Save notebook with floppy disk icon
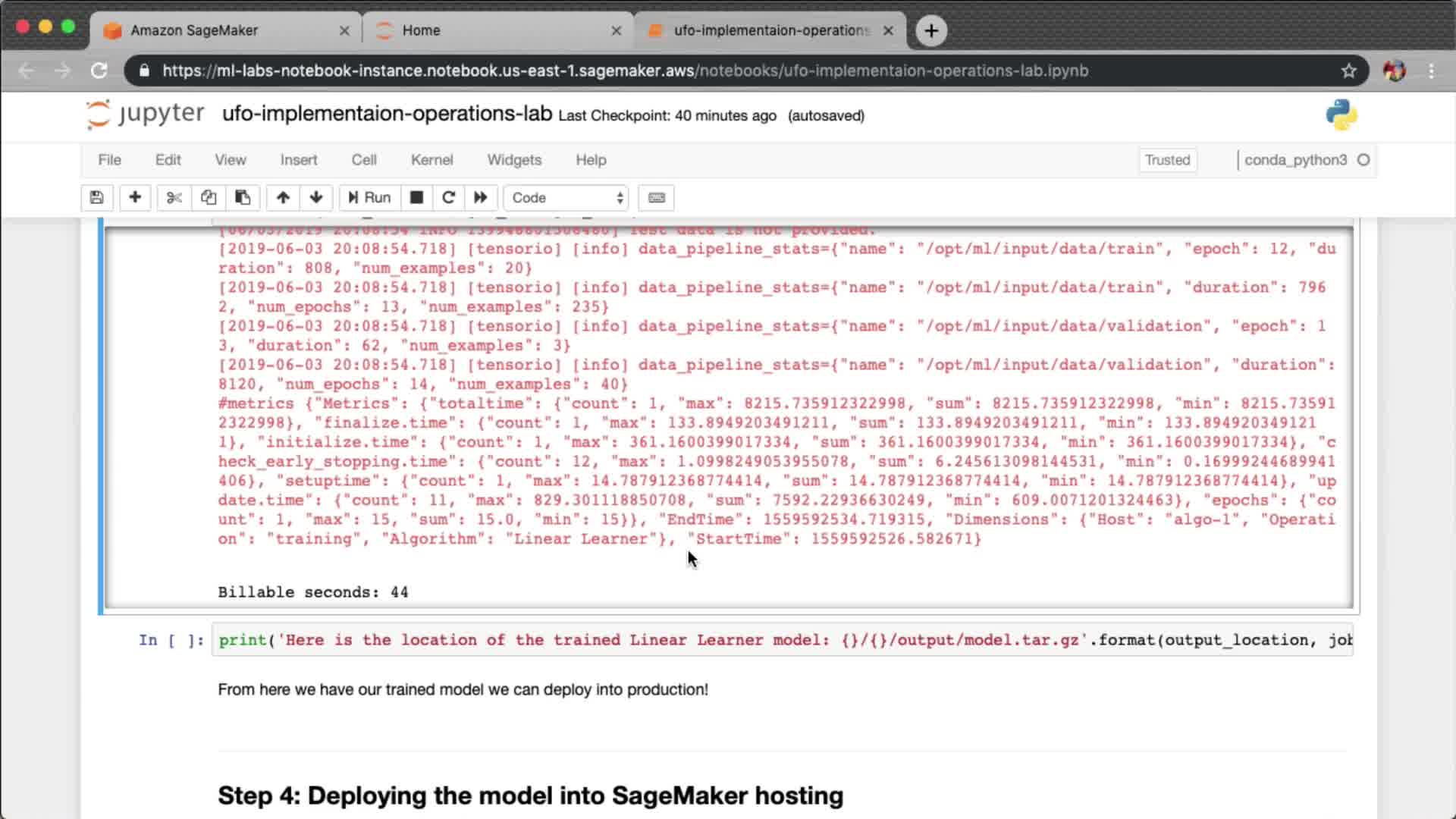 coord(96,198)
